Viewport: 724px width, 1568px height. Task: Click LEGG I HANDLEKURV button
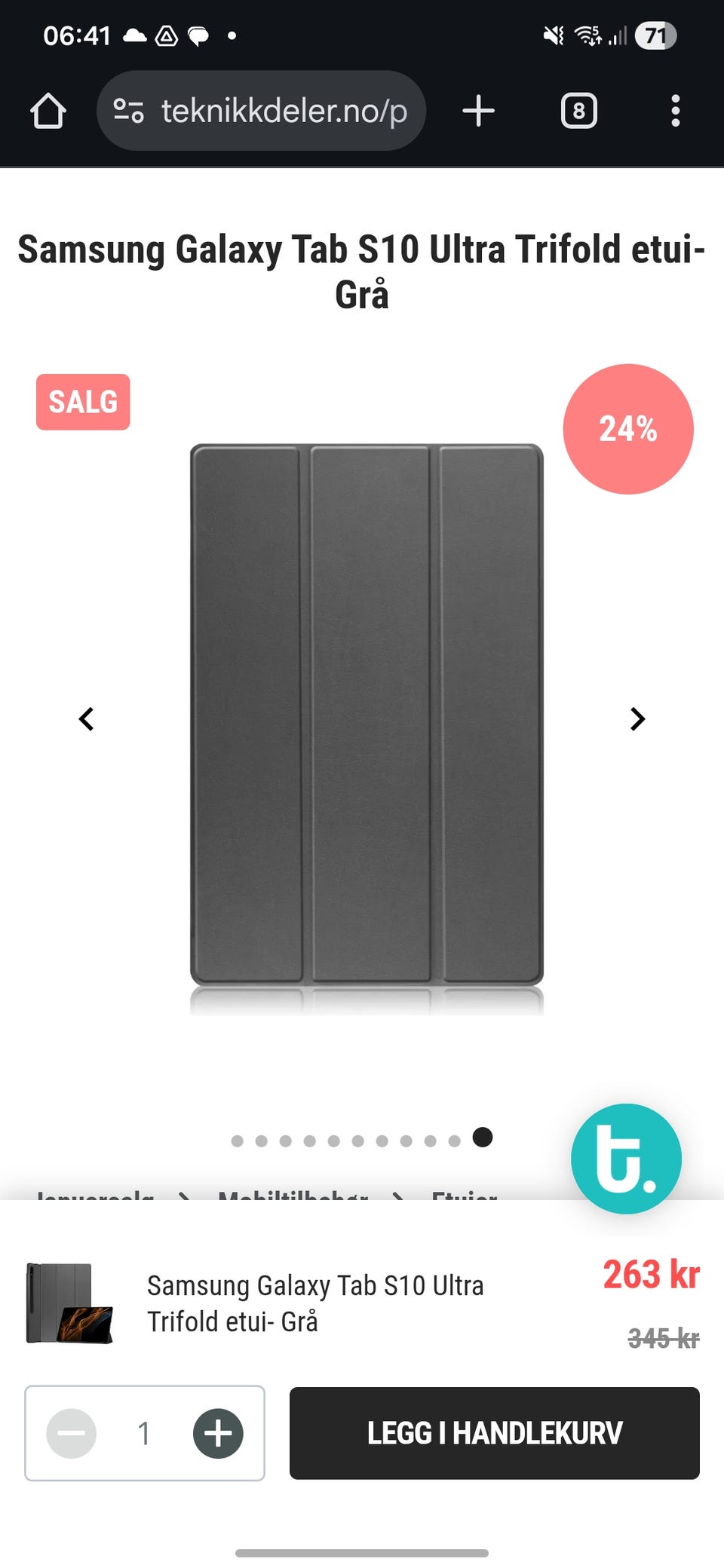(x=495, y=1433)
